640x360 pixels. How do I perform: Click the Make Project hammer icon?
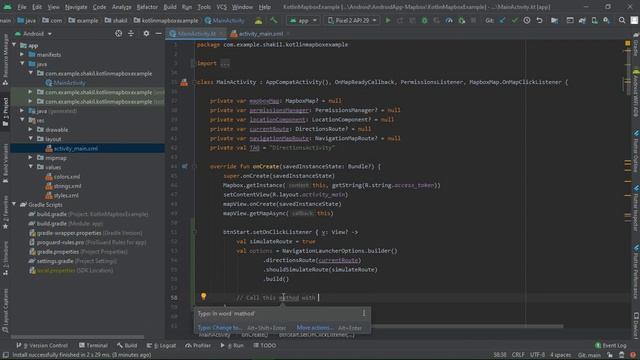273,20
